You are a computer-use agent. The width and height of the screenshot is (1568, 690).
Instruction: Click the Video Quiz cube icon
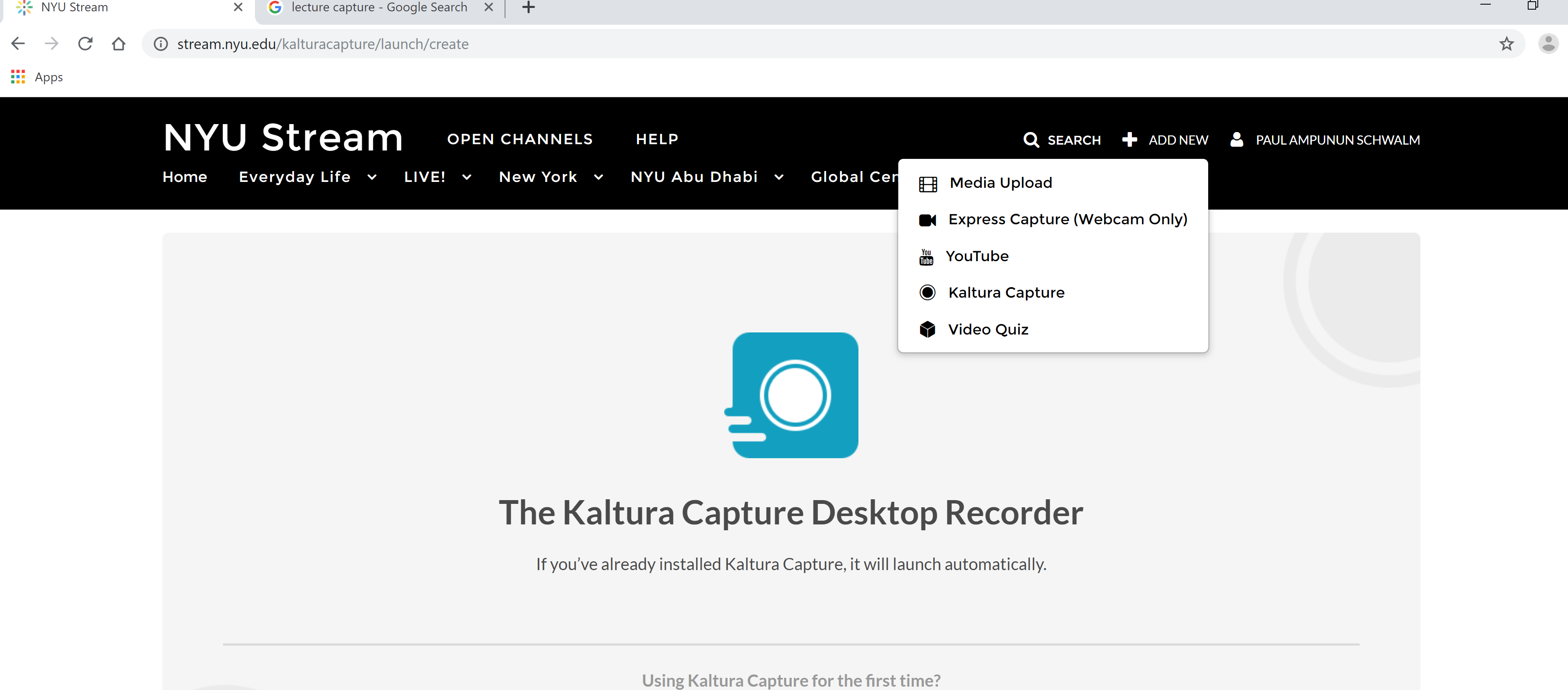pyautogui.click(x=927, y=329)
